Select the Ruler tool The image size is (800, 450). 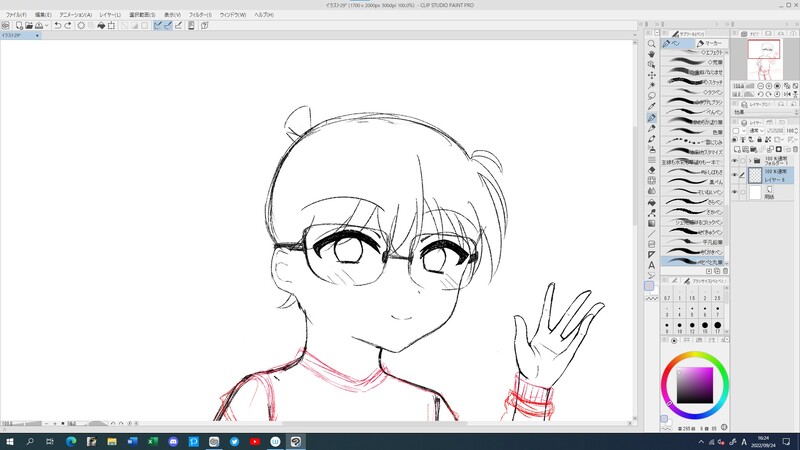tap(652, 255)
